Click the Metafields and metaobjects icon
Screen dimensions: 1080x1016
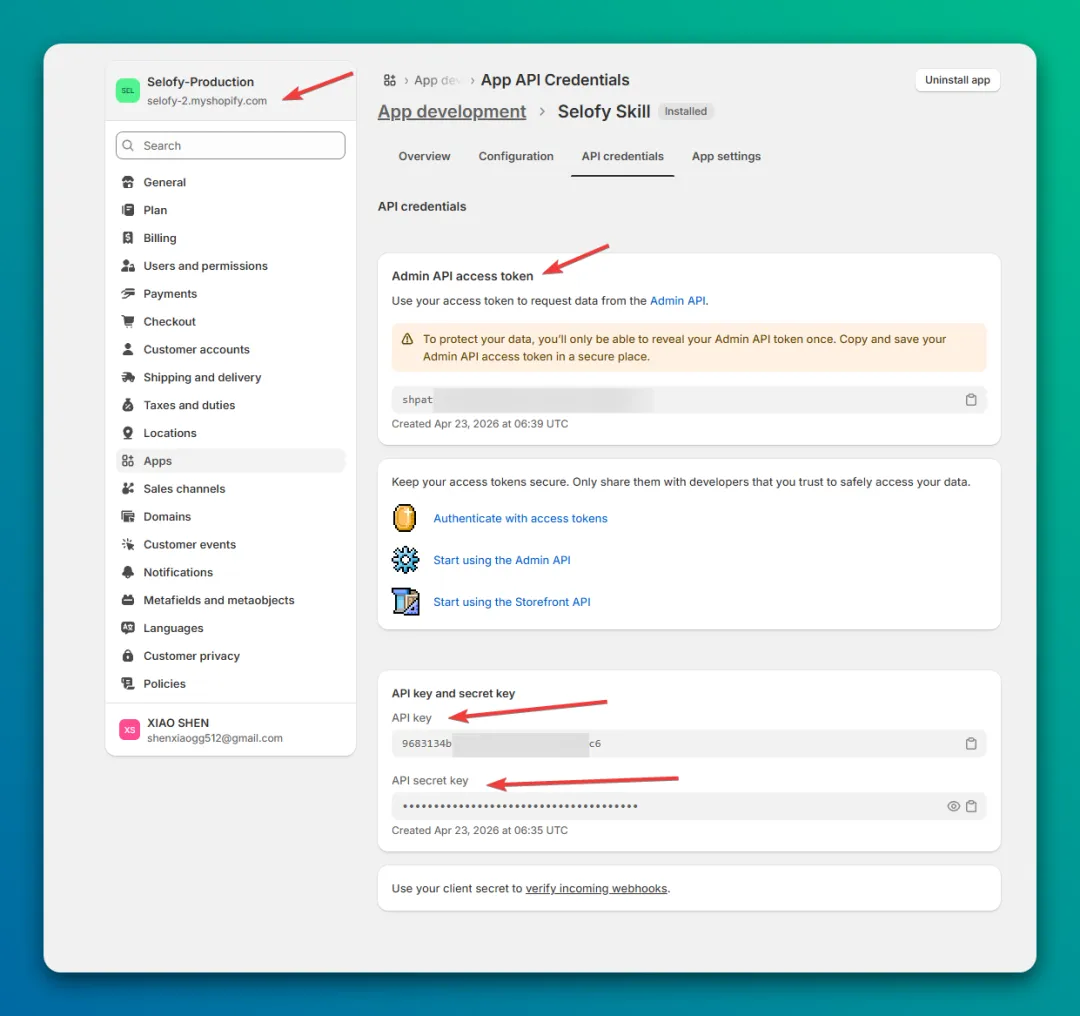pos(127,600)
